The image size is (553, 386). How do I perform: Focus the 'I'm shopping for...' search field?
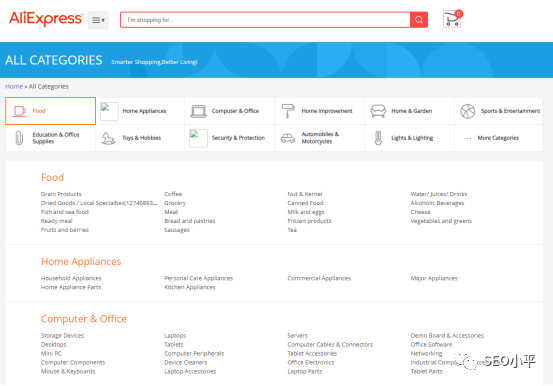[265, 20]
